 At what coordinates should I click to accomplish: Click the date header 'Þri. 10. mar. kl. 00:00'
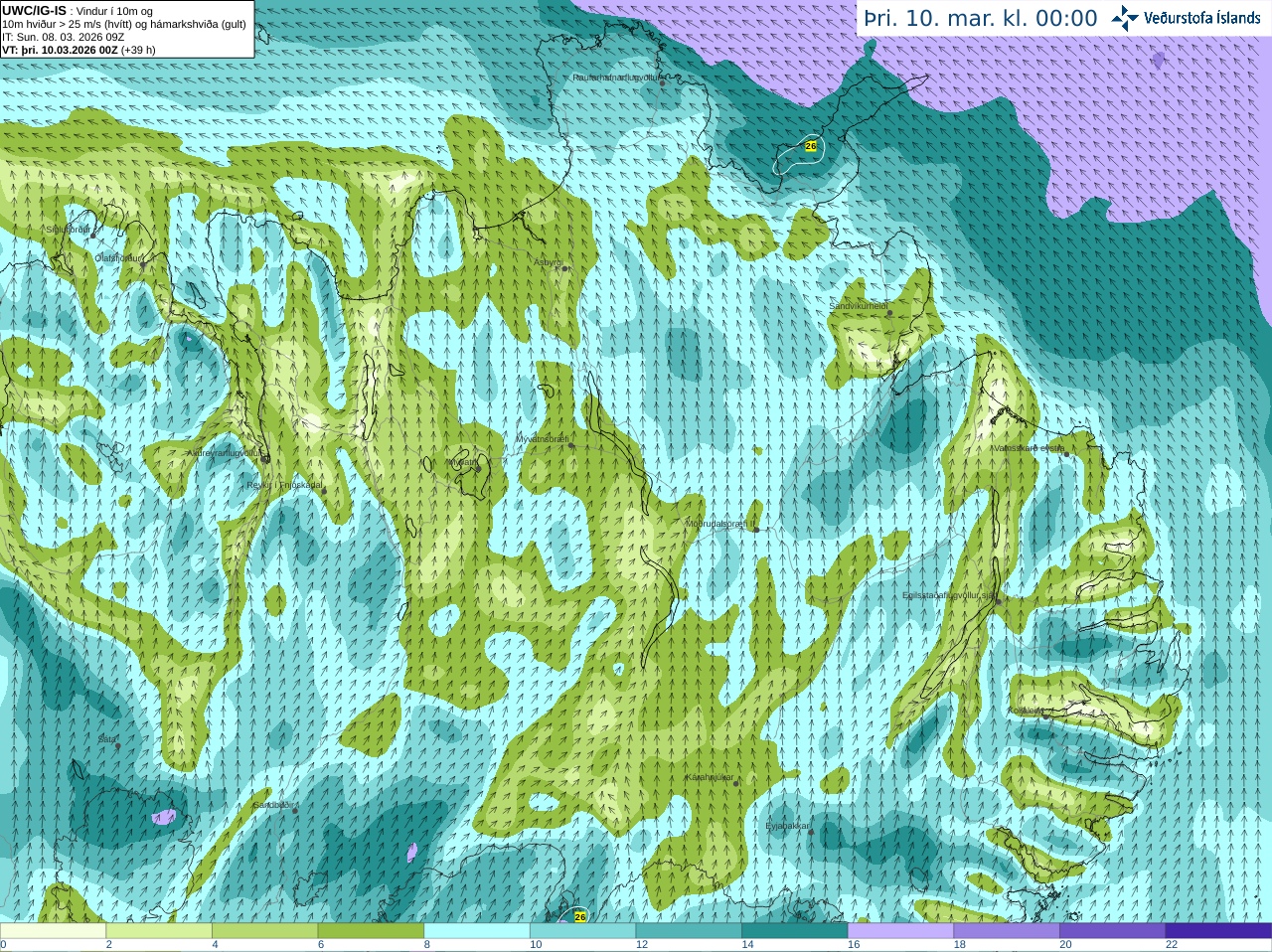point(980,19)
